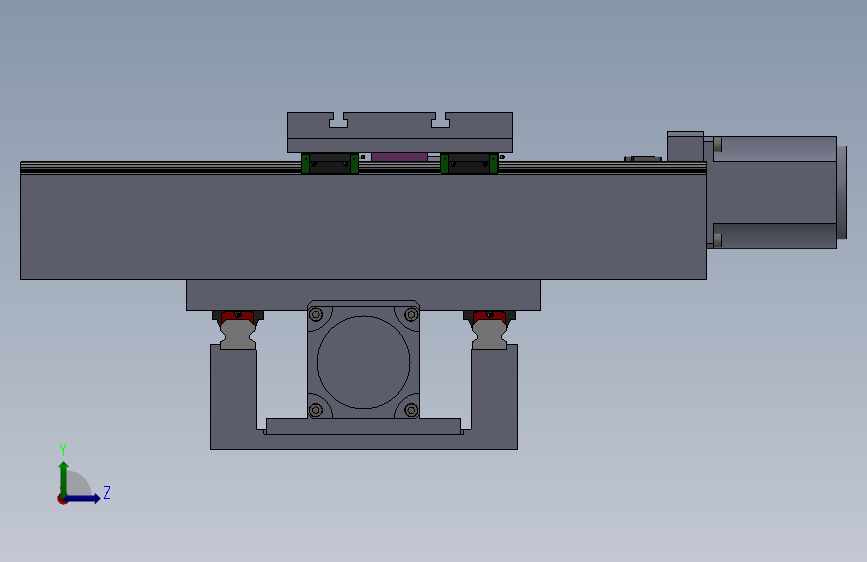Viewport: 867px width, 562px height.
Task: Select the T-slot table plate on top
Action: (x=400, y=132)
